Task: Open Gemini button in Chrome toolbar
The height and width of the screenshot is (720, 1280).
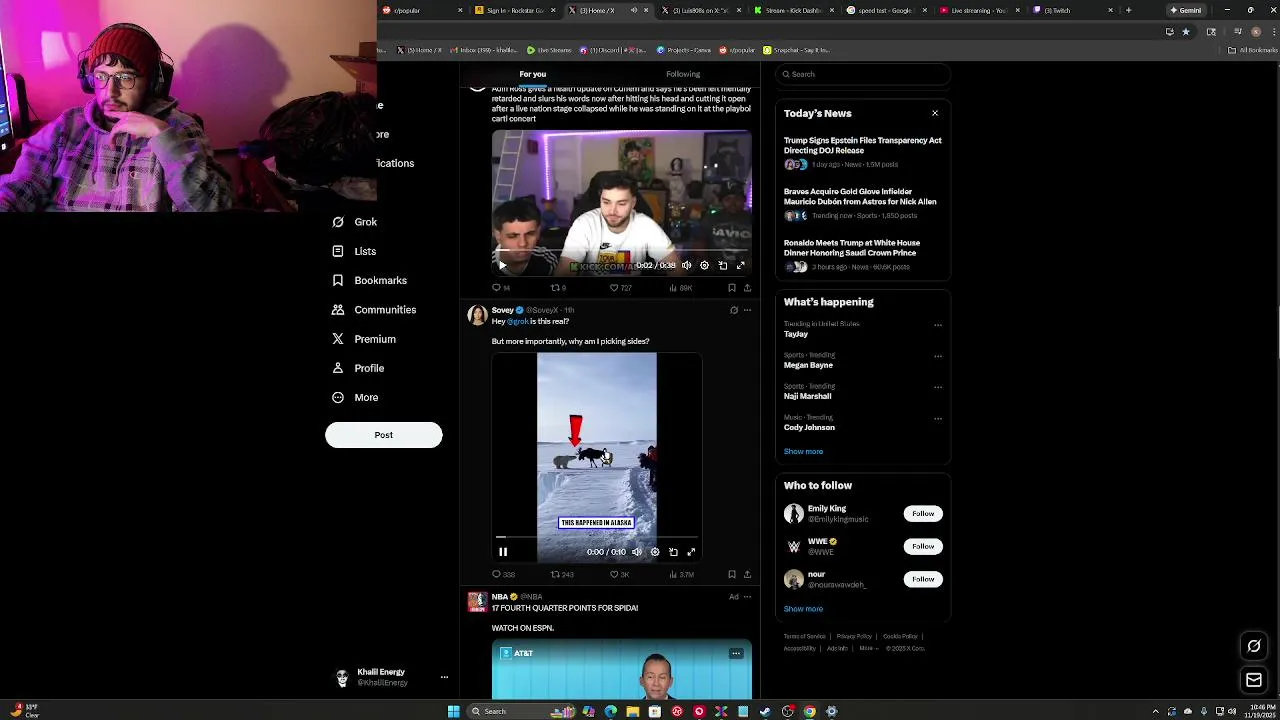Action: 1186,10
